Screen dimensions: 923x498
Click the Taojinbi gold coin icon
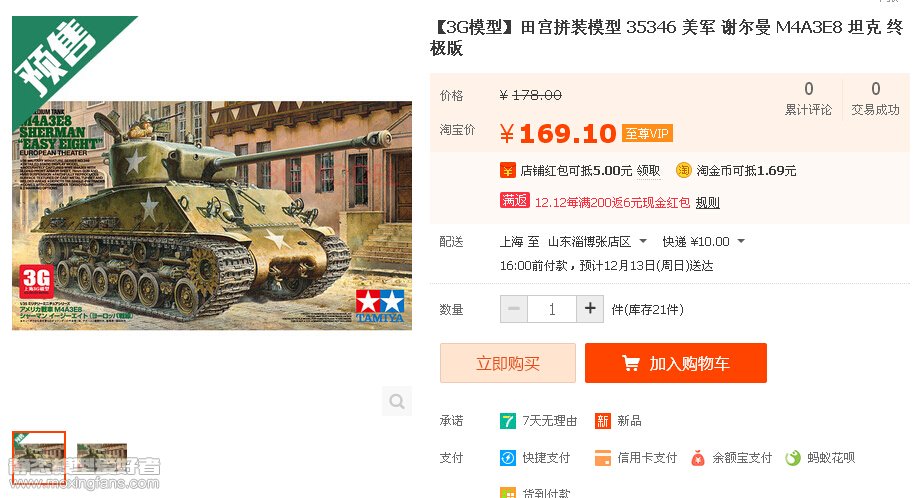(x=683, y=170)
